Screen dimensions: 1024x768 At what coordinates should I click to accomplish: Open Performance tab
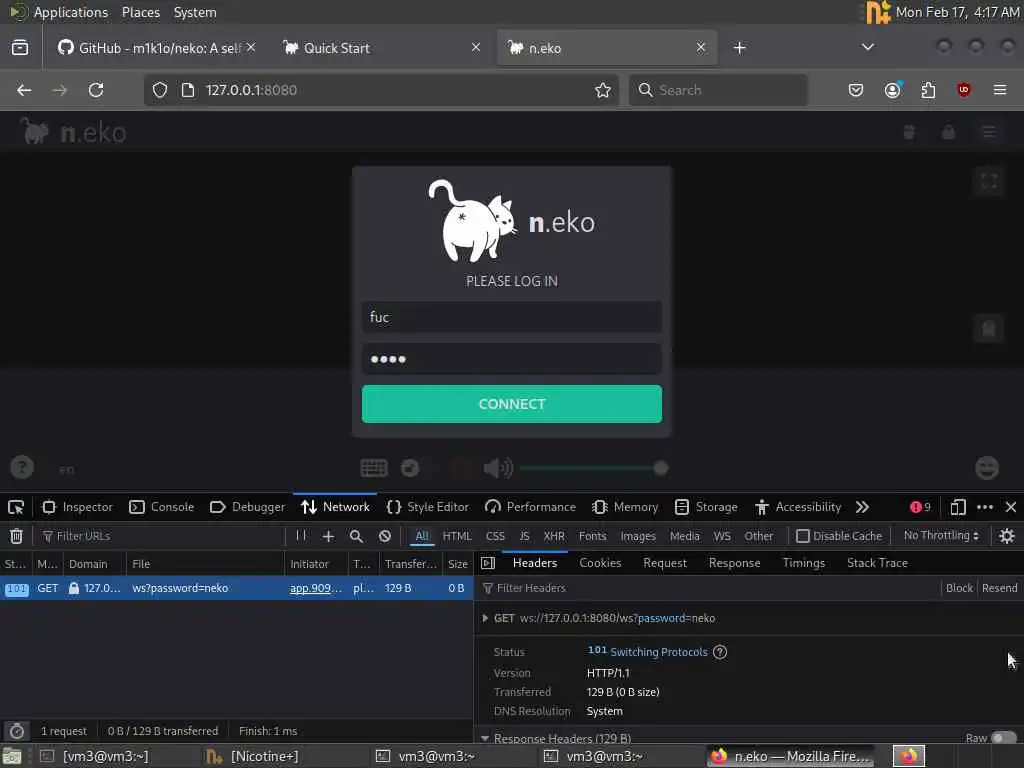tap(530, 507)
